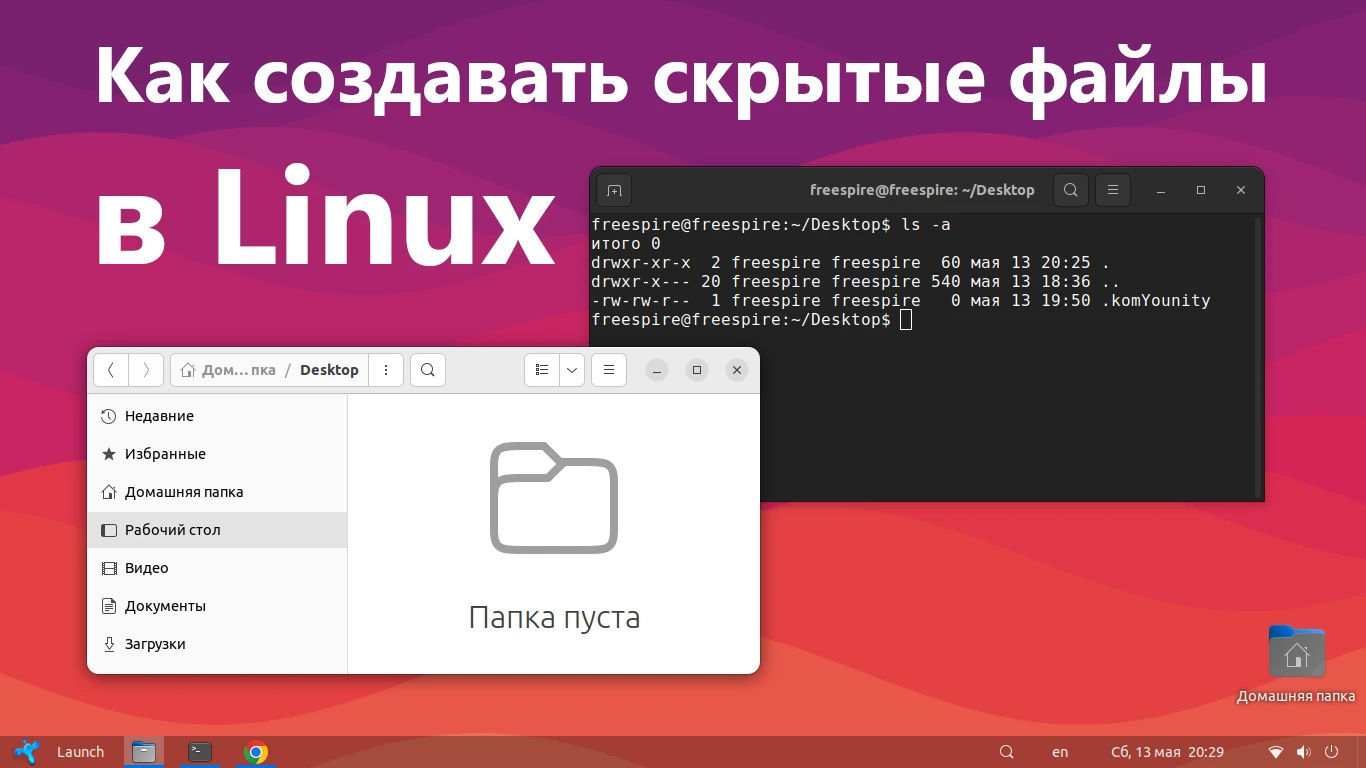Viewport: 1366px width, 768px height.
Task: Open Избранные in sidebar
Action: tap(217, 454)
